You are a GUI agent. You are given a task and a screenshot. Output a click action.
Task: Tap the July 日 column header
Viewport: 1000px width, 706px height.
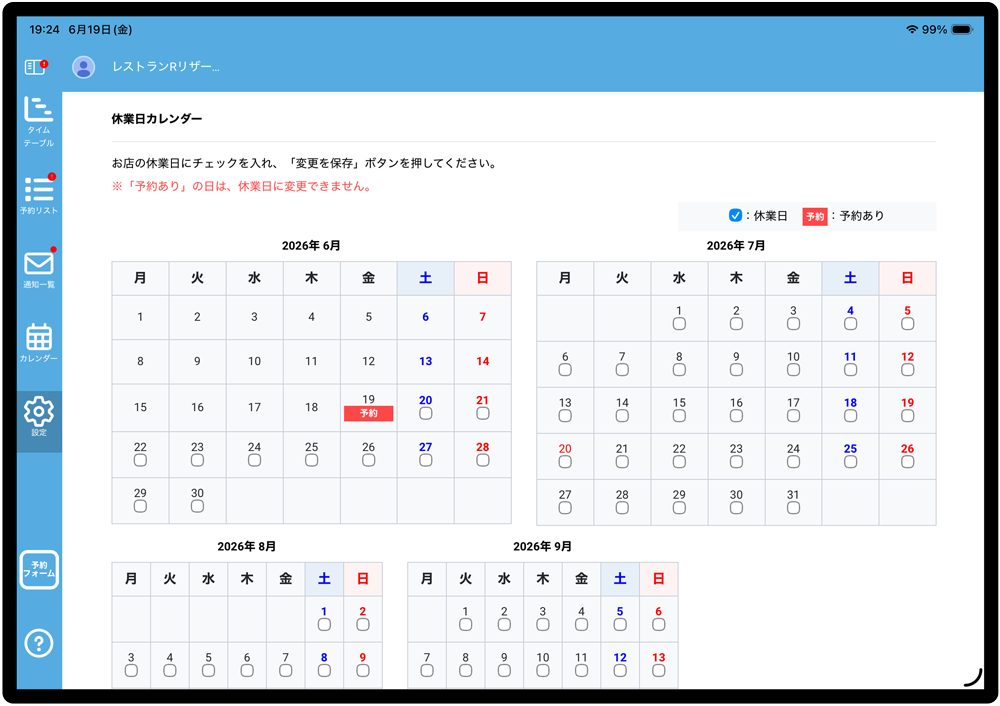[908, 278]
